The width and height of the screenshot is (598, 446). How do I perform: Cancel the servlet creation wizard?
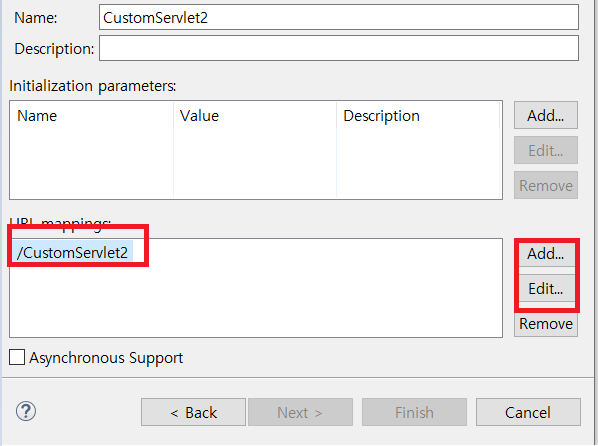(x=528, y=412)
